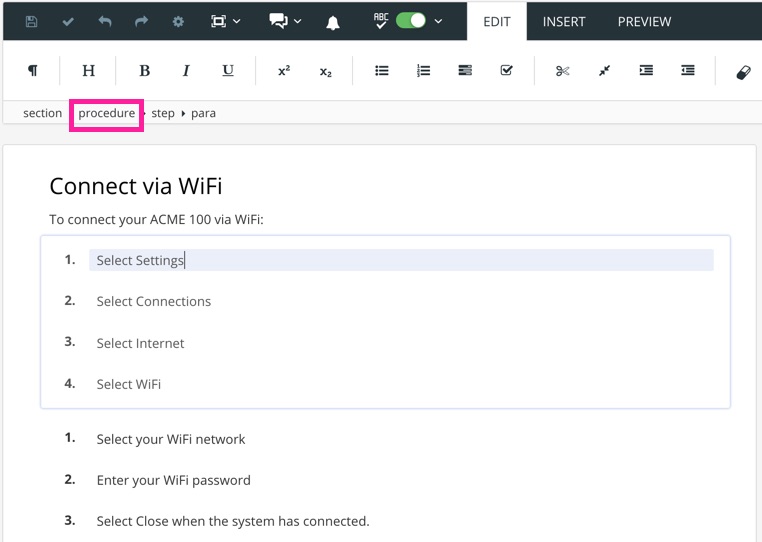Apply Bold formatting

point(144,71)
